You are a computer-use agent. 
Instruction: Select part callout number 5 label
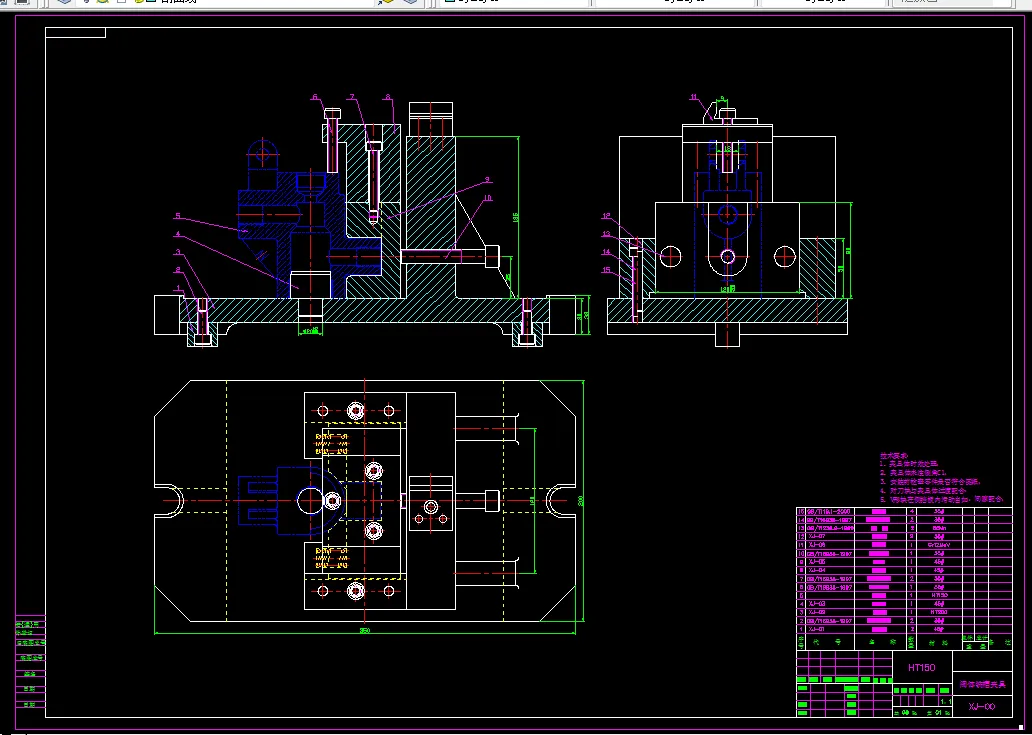(x=178, y=216)
